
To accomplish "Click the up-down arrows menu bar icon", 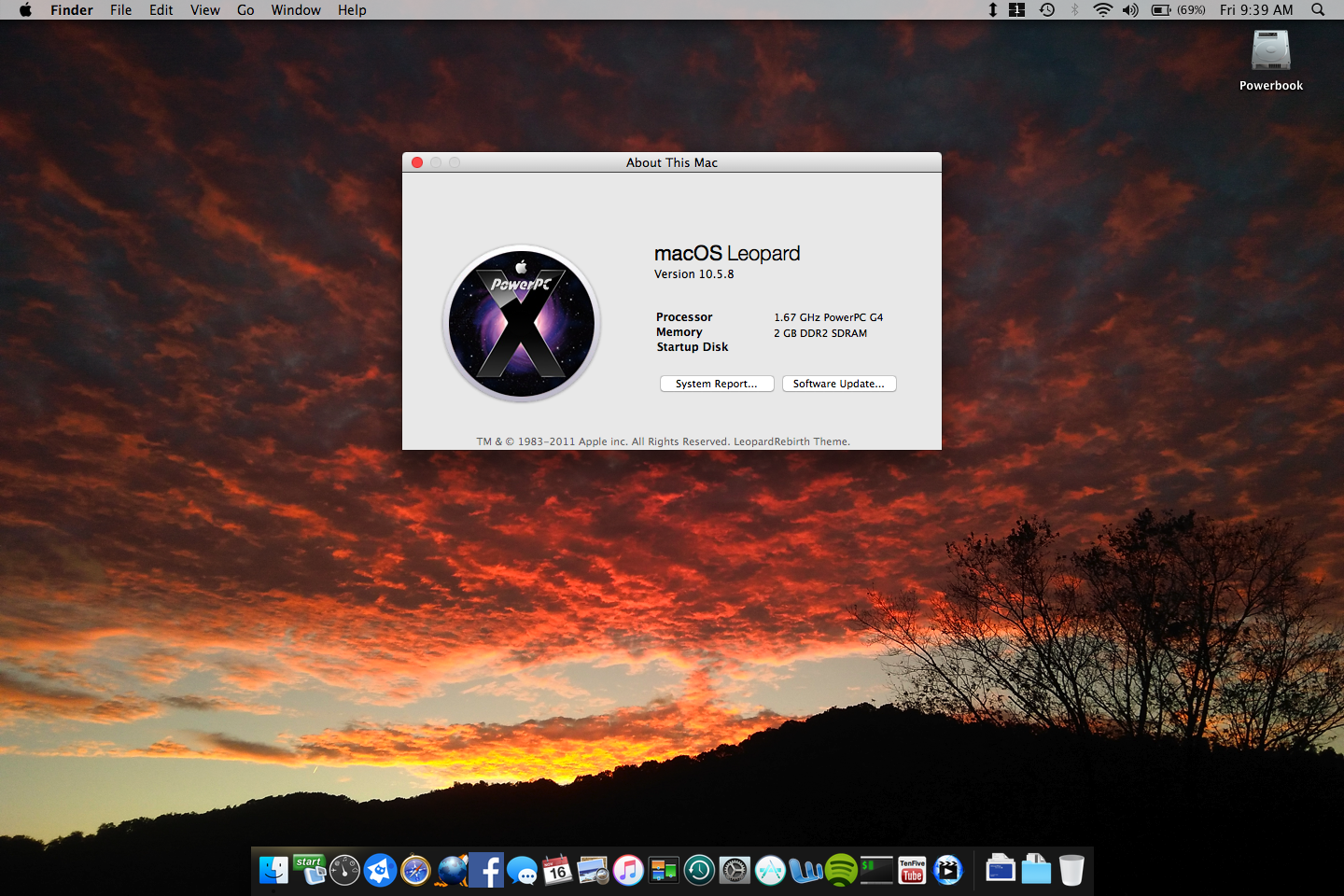I will click(993, 9).
